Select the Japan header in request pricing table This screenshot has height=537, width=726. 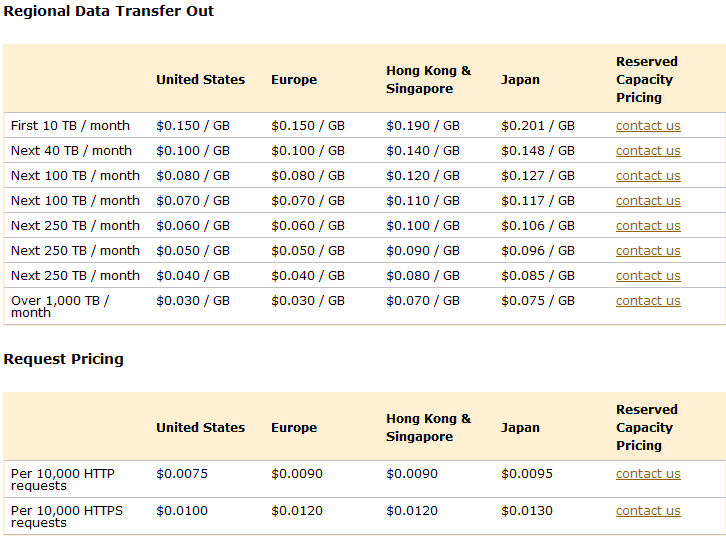click(x=520, y=428)
